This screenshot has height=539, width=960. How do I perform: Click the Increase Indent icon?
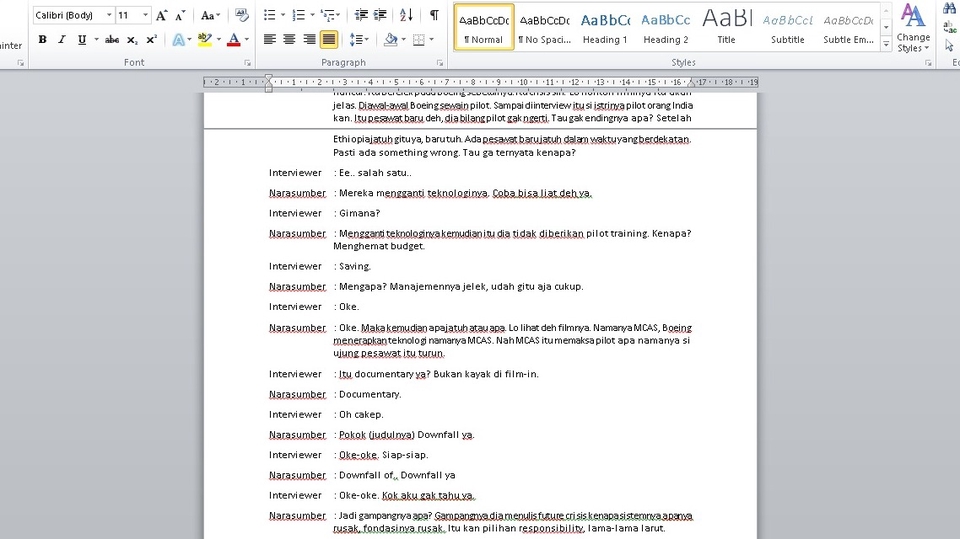coord(380,15)
